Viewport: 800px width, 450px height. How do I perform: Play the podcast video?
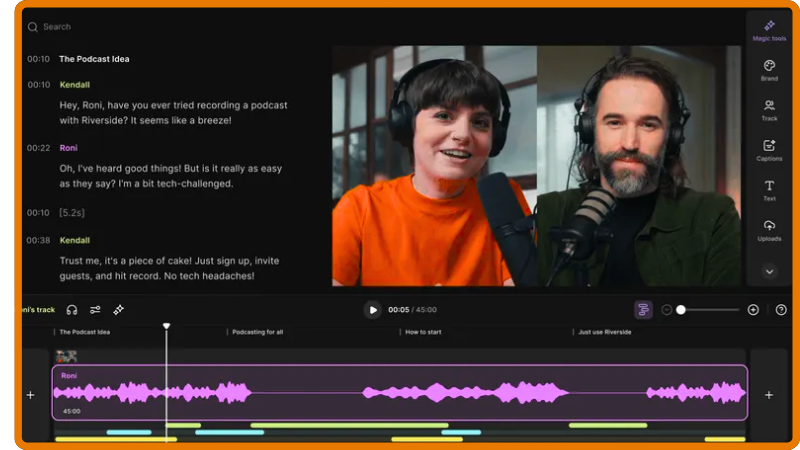tap(373, 310)
